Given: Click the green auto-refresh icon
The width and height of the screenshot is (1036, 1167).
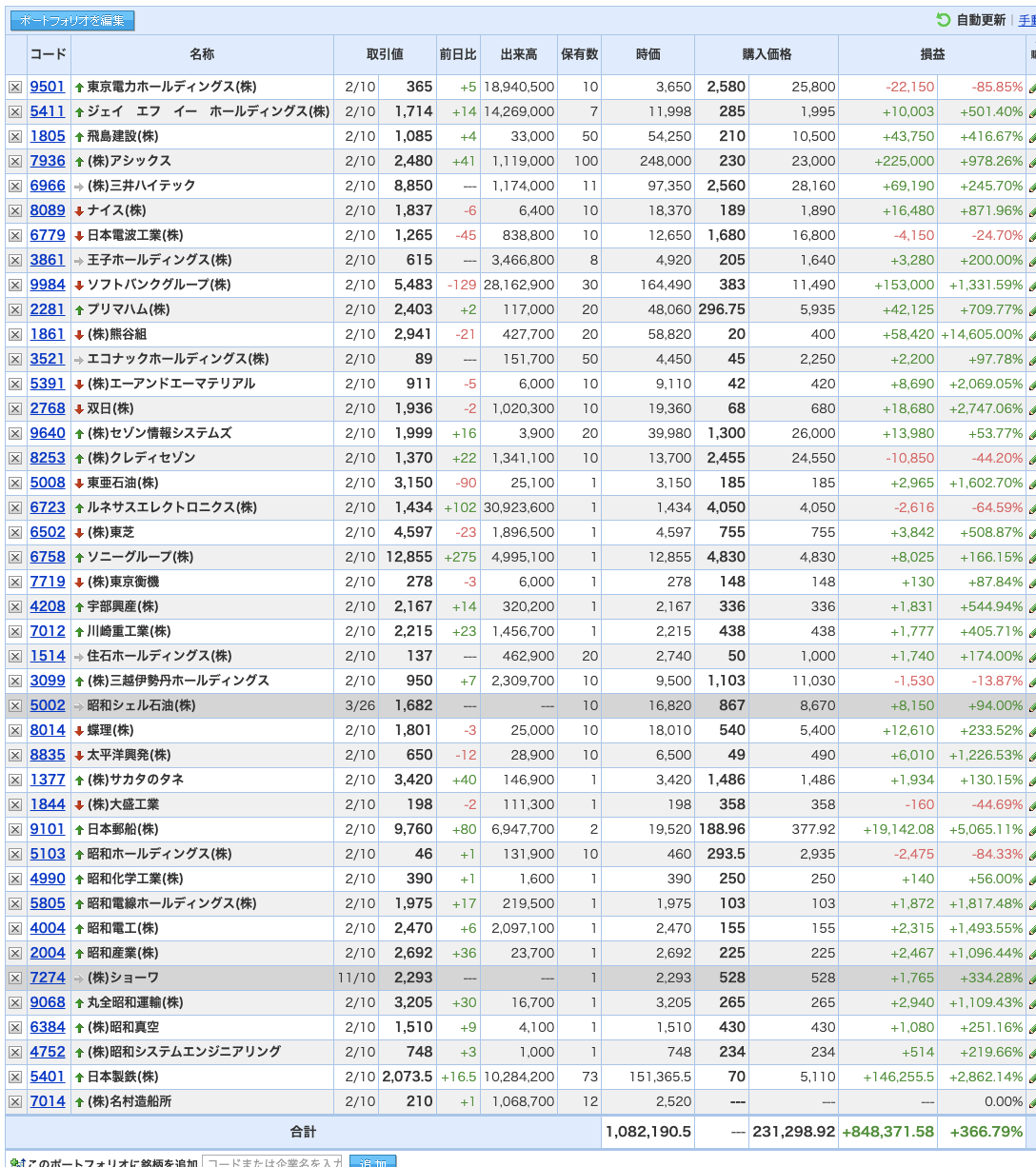Looking at the screenshot, I should pyautogui.click(x=944, y=20).
